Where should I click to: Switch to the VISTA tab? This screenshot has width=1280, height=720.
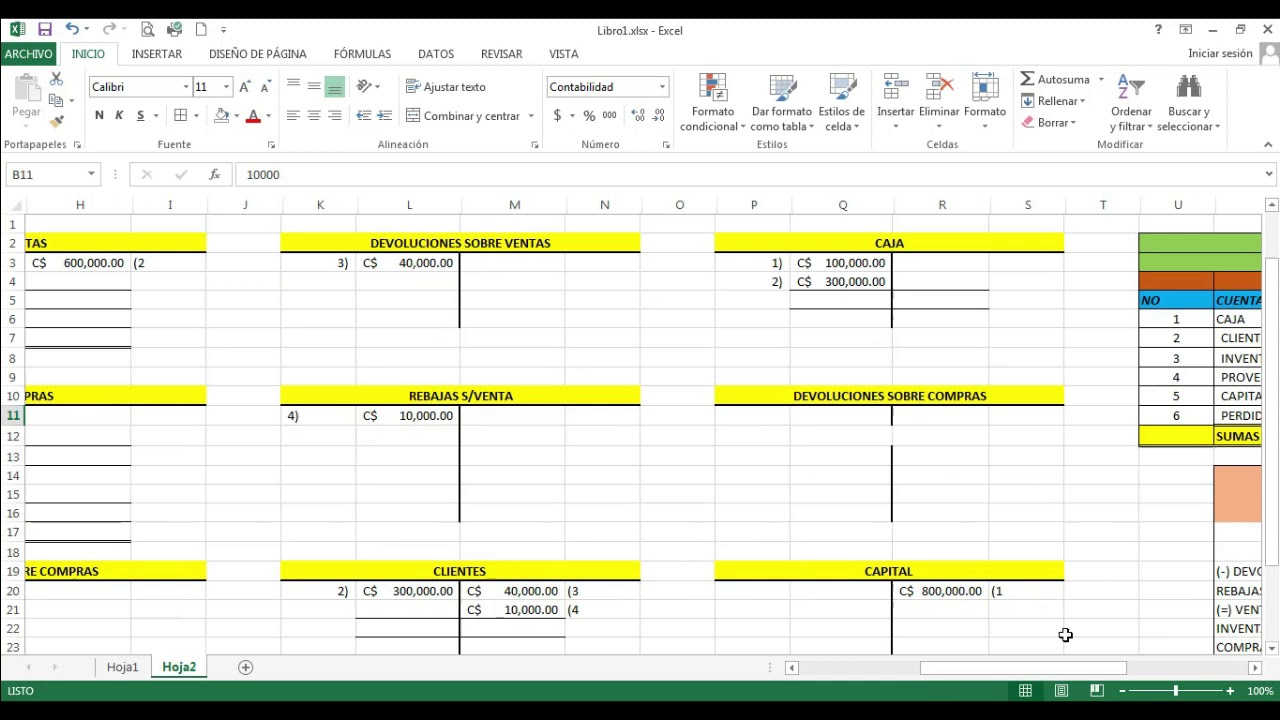[x=564, y=54]
